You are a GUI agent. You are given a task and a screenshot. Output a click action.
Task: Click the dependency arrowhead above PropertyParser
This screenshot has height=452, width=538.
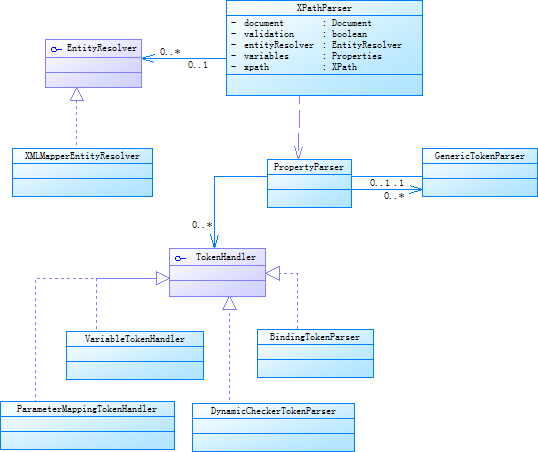[299, 152]
